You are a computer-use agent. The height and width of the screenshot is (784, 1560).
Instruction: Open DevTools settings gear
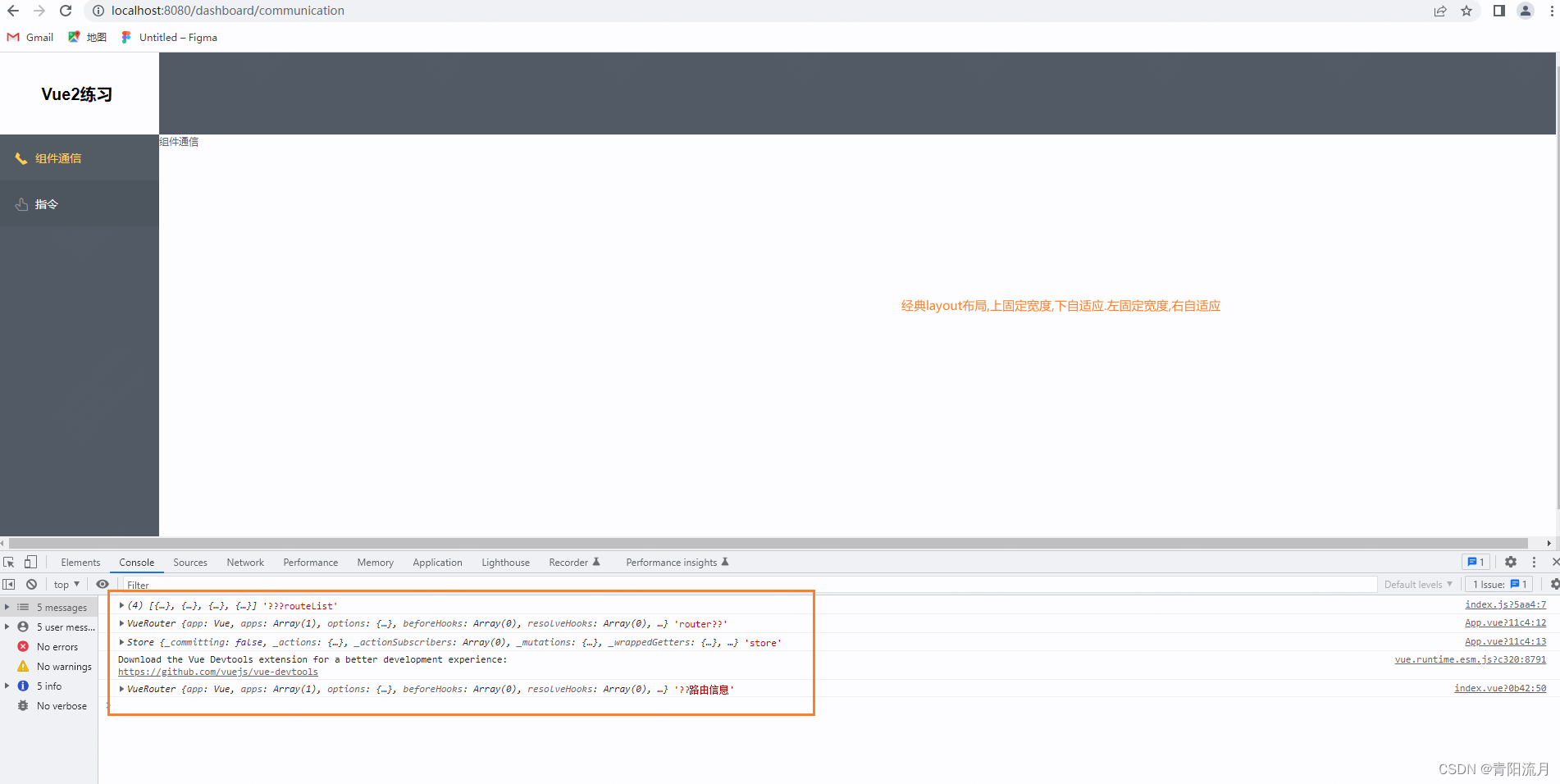point(1511,562)
